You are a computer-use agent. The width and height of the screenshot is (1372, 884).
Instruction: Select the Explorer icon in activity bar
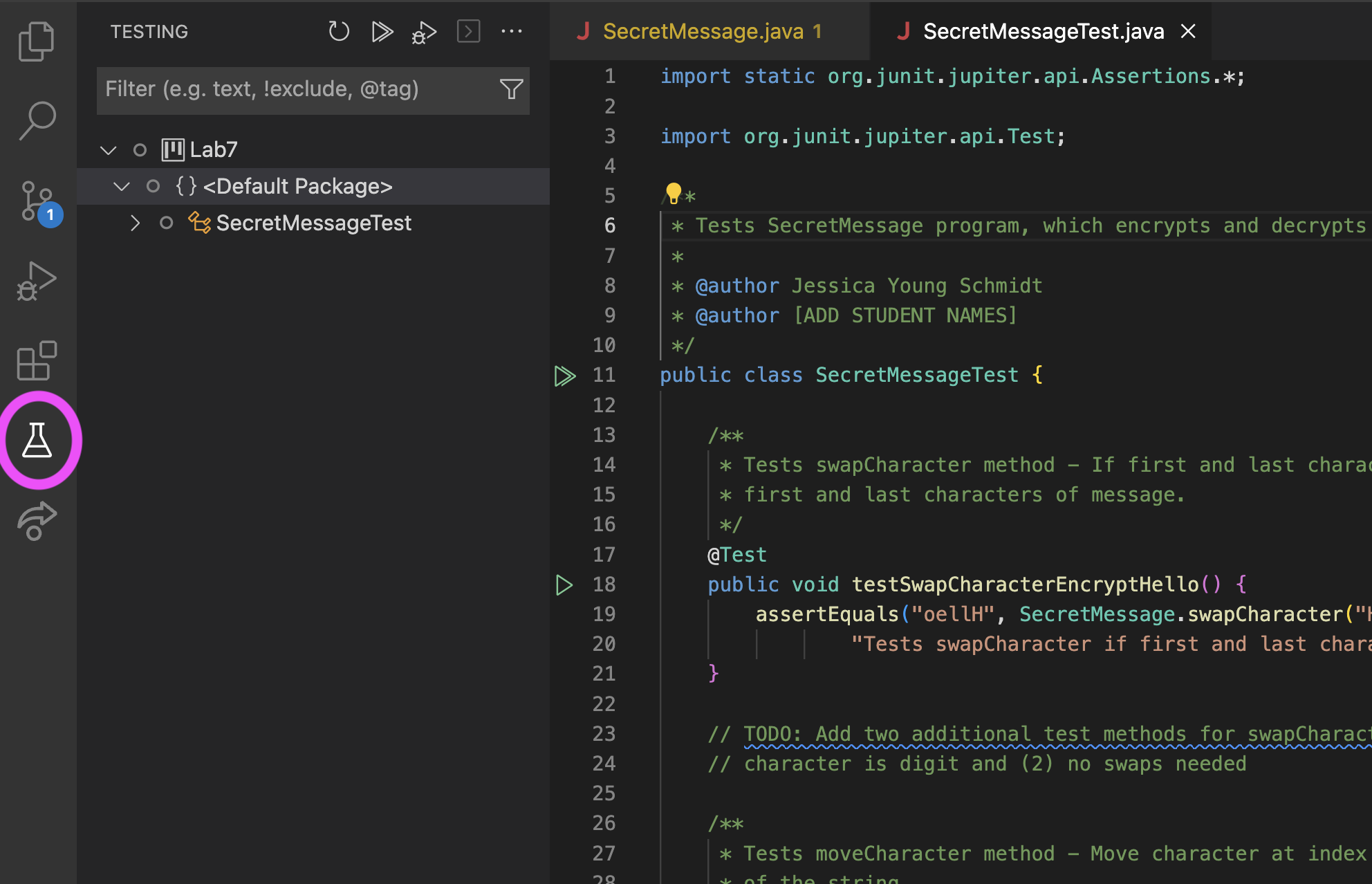click(x=36, y=40)
